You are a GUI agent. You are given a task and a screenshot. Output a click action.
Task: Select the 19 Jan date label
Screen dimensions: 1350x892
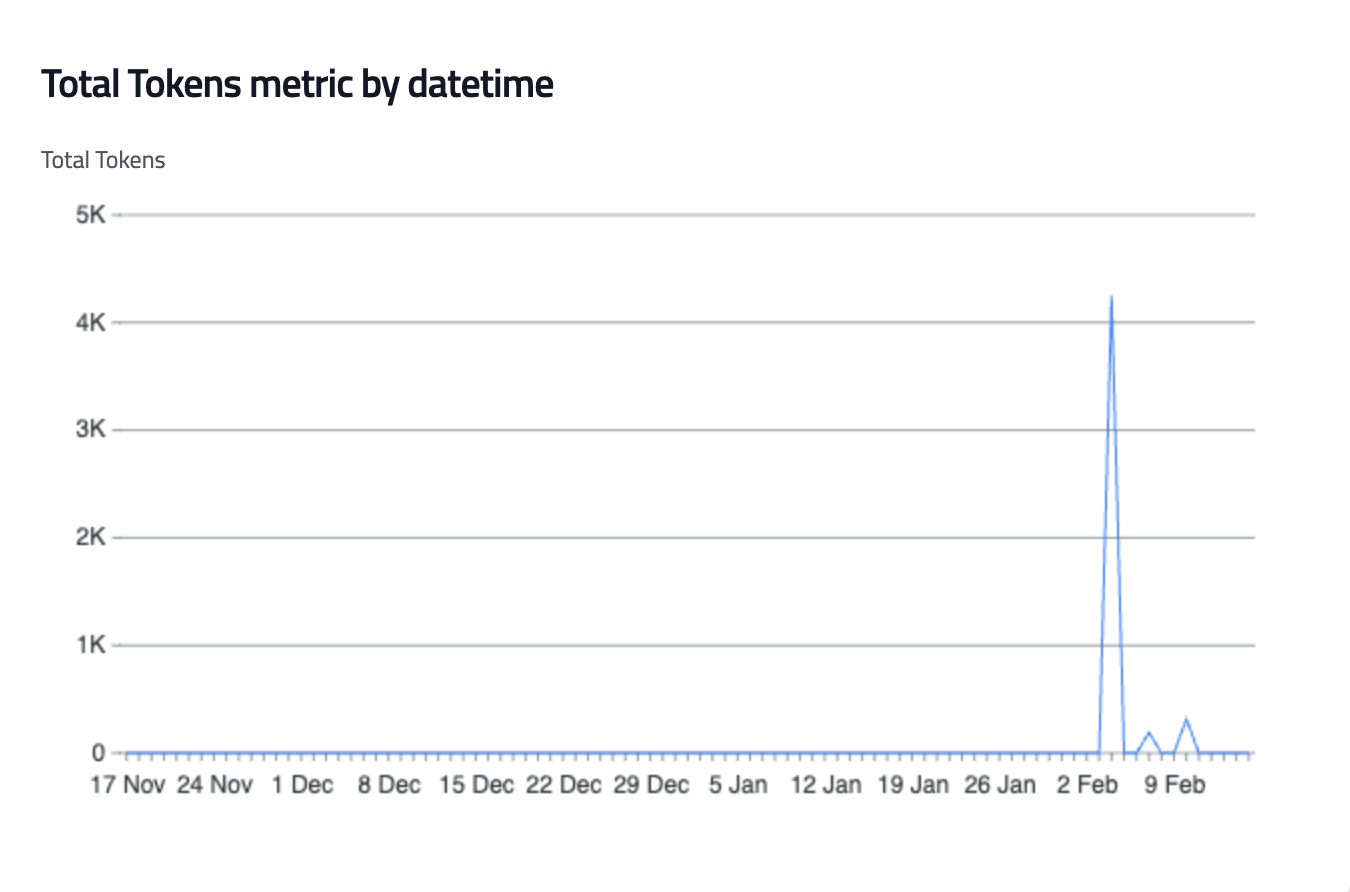[x=912, y=785]
